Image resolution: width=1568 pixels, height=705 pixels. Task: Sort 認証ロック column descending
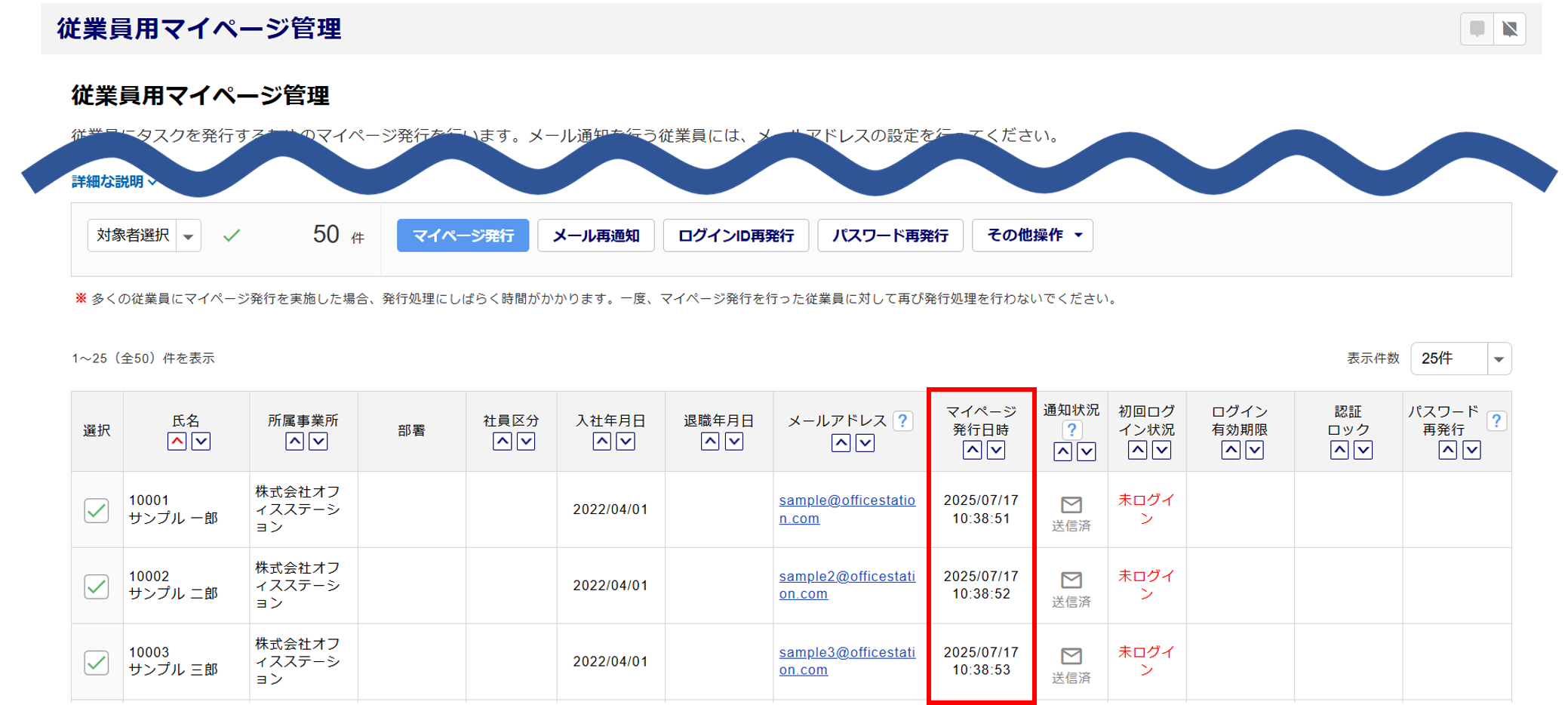1364,451
